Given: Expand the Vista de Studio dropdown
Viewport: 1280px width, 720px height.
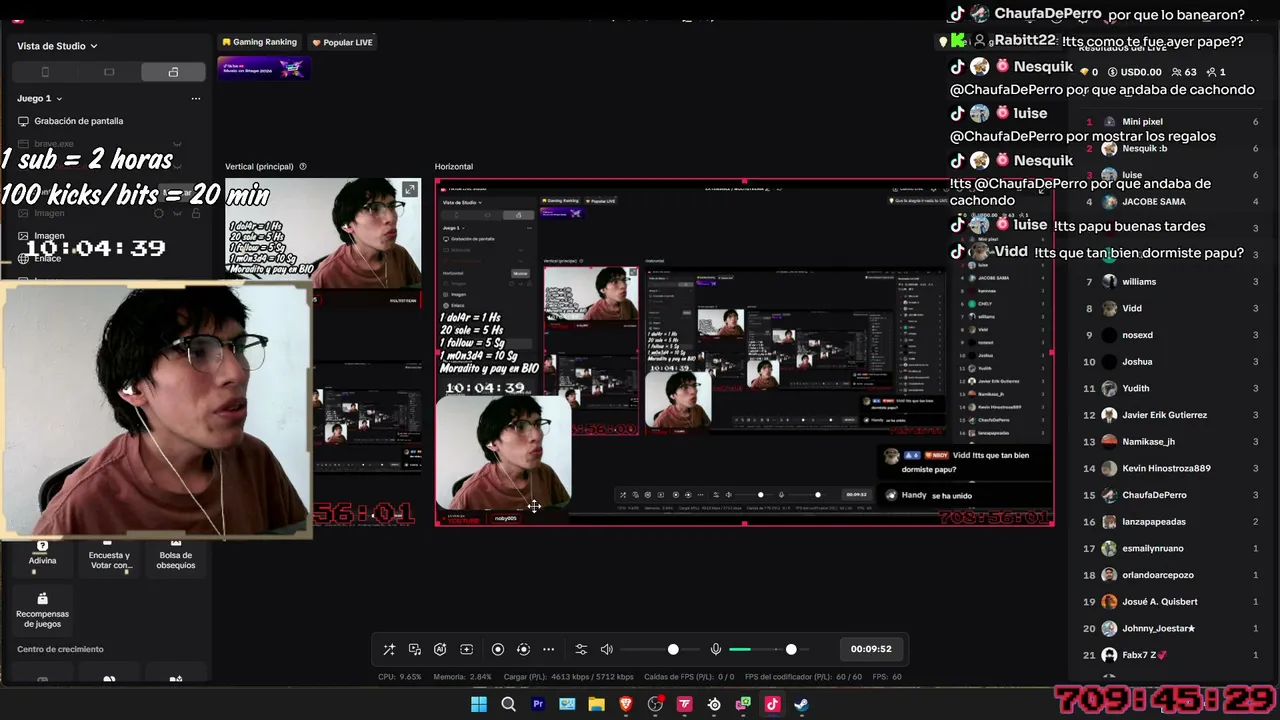Looking at the screenshot, I should [57, 46].
